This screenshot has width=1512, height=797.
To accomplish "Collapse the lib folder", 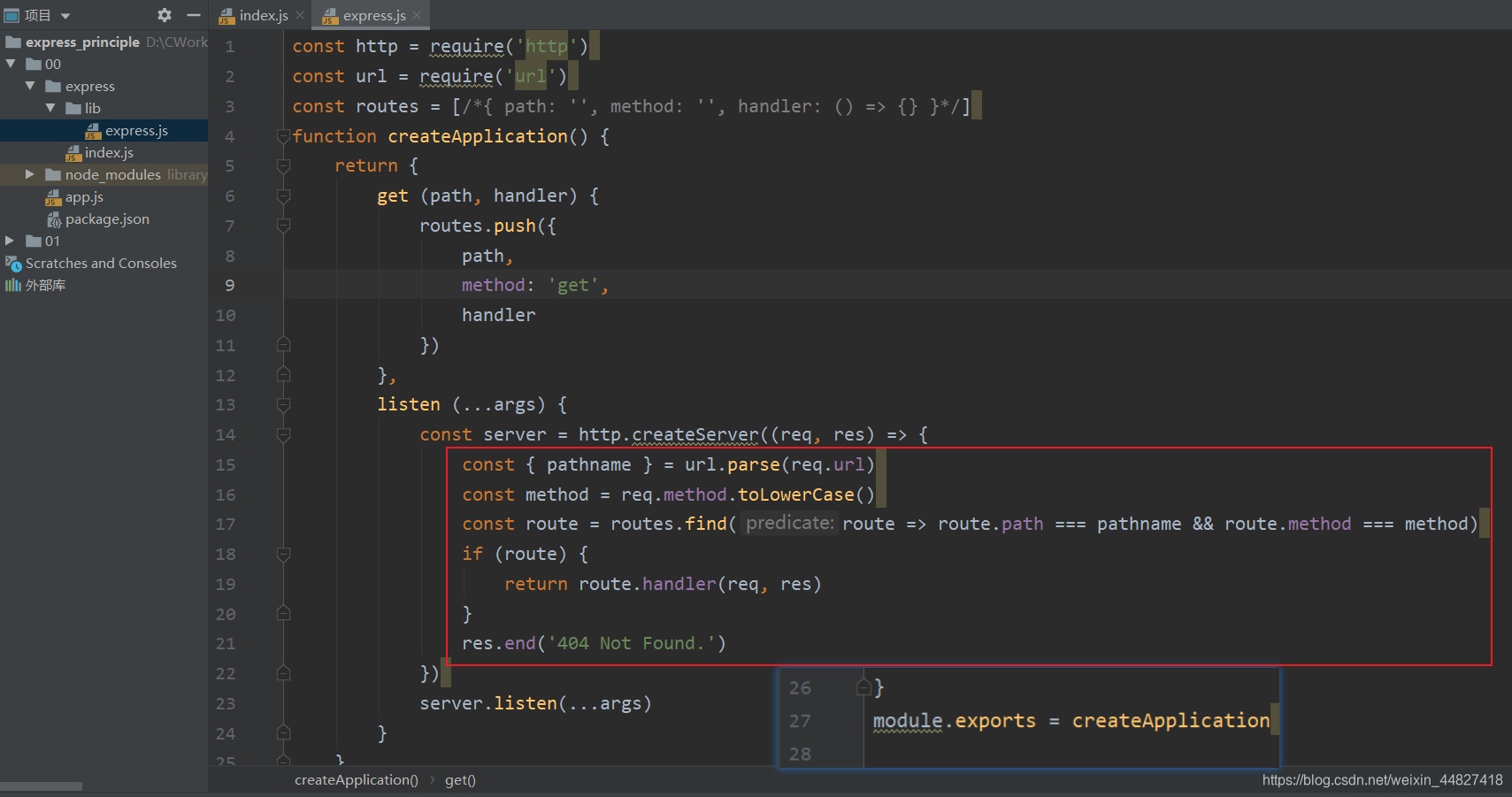I will coord(50,108).
